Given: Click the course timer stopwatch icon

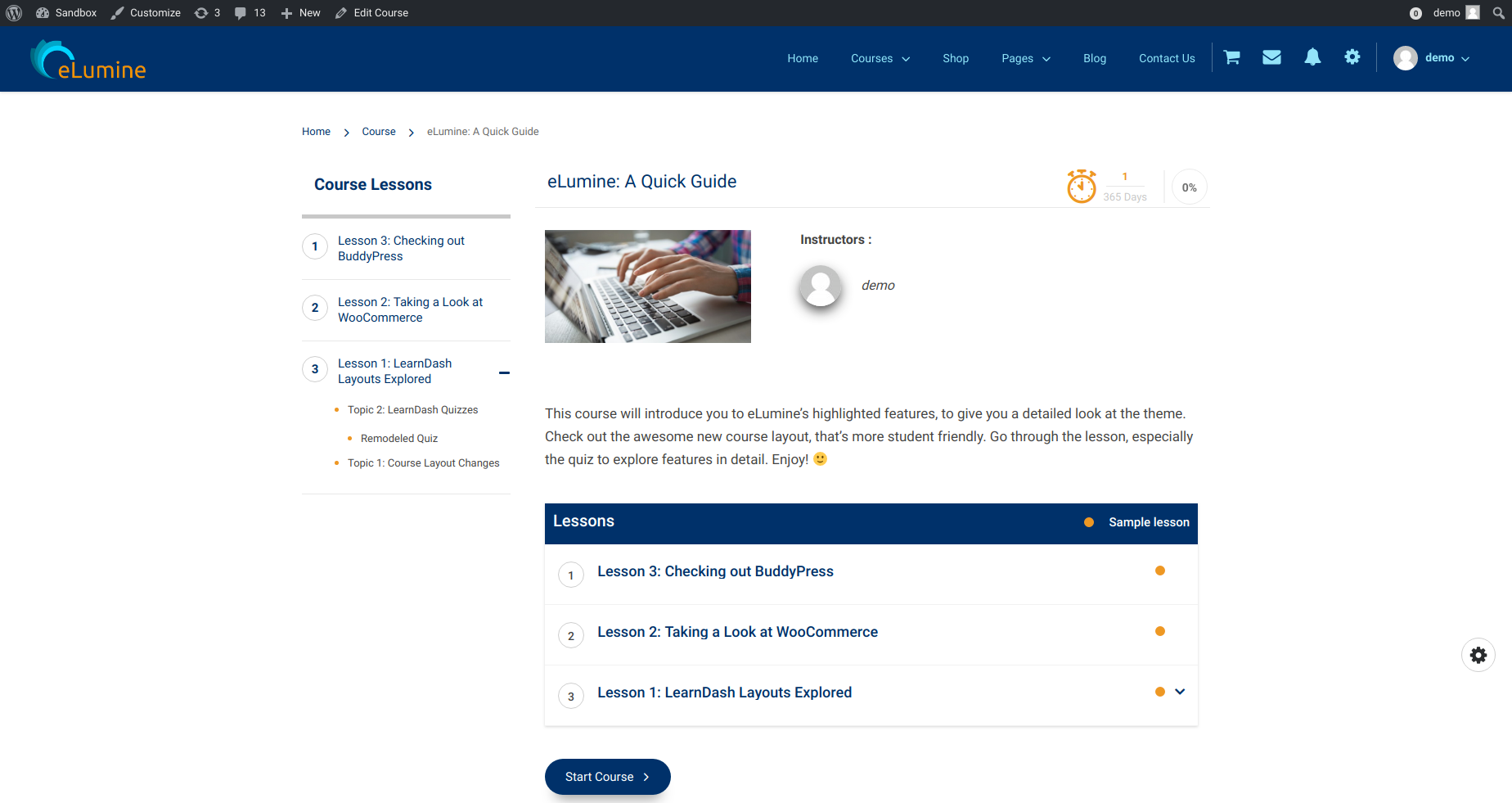Looking at the screenshot, I should pos(1081,187).
